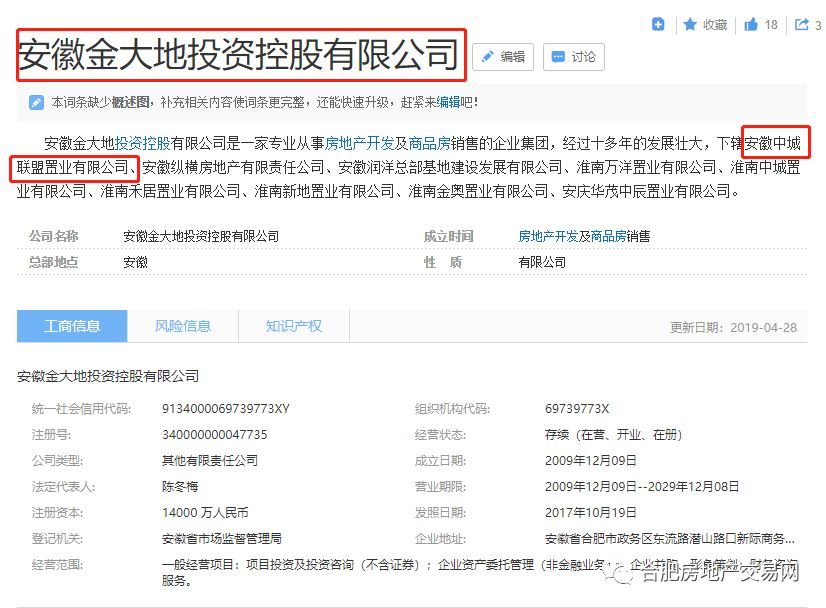Image resolution: width=826 pixels, height=608 pixels.
Task: Select the update date 2019-04-28
Action: point(763,328)
